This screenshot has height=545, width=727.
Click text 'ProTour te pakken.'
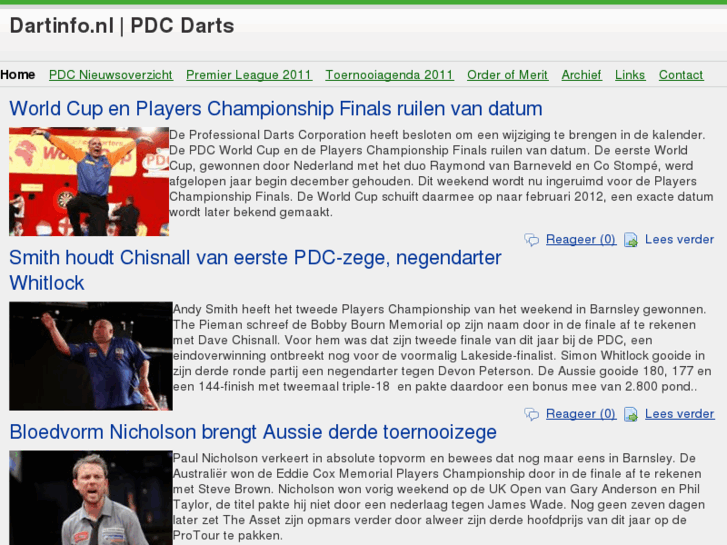click(x=228, y=535)
